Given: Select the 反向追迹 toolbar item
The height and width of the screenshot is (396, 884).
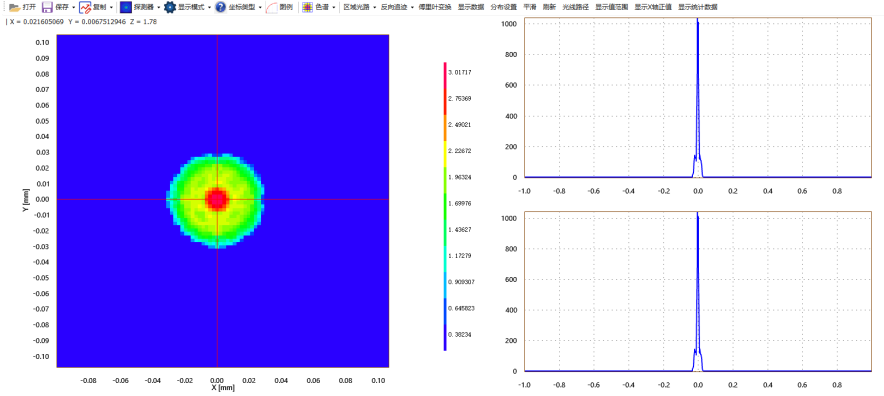Looking at the screenshot, I should (x=394, y=7).
